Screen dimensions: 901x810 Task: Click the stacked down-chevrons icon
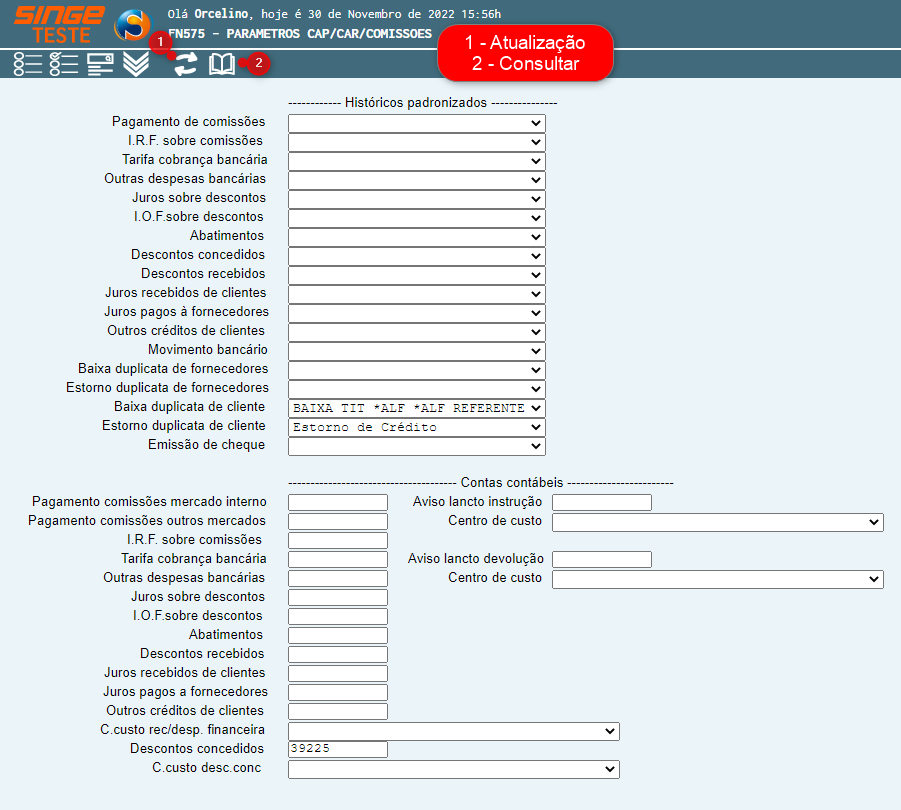[136, 65]
